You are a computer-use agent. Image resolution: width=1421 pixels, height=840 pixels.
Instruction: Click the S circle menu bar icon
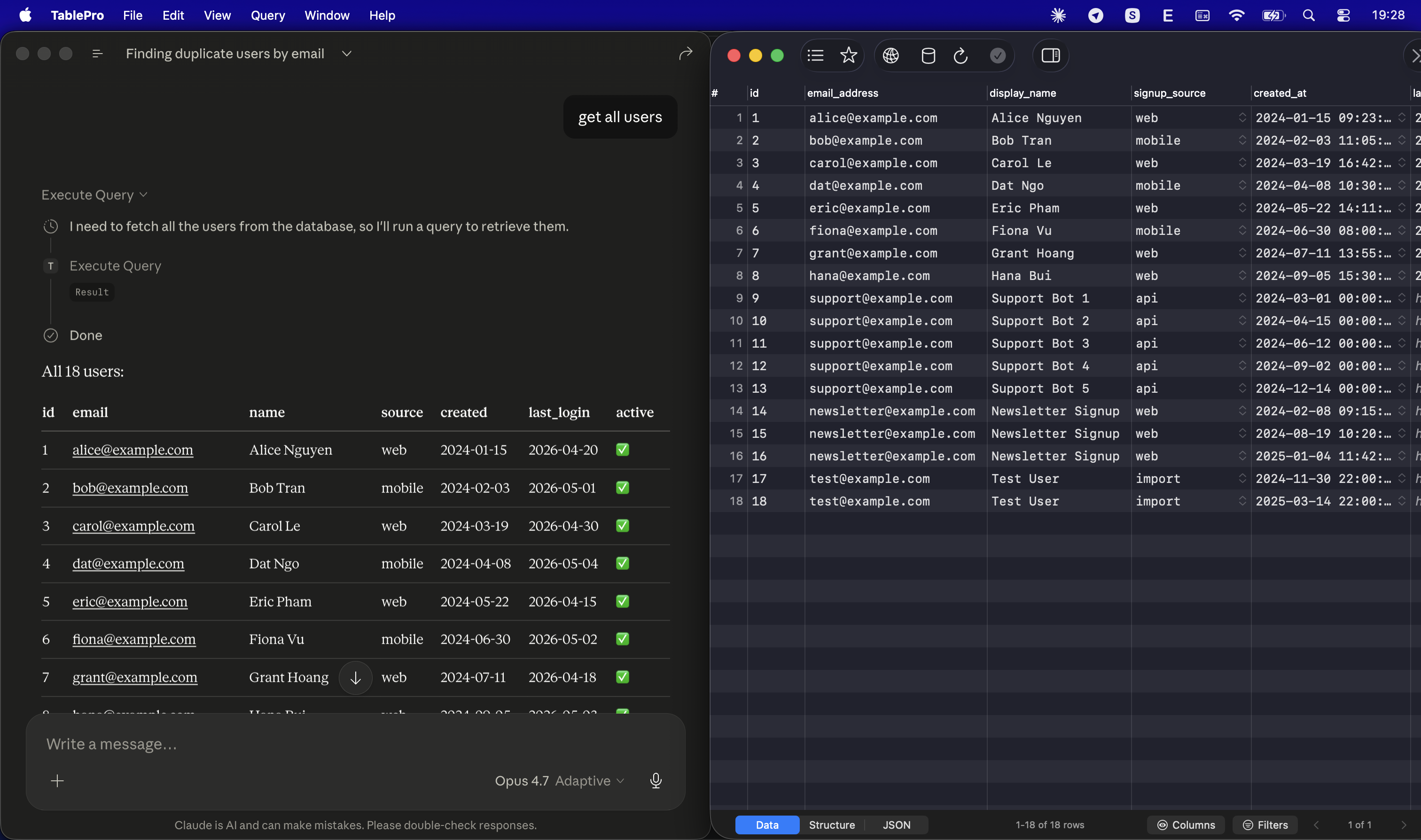pyautogui.click(x=1132, y=16)
